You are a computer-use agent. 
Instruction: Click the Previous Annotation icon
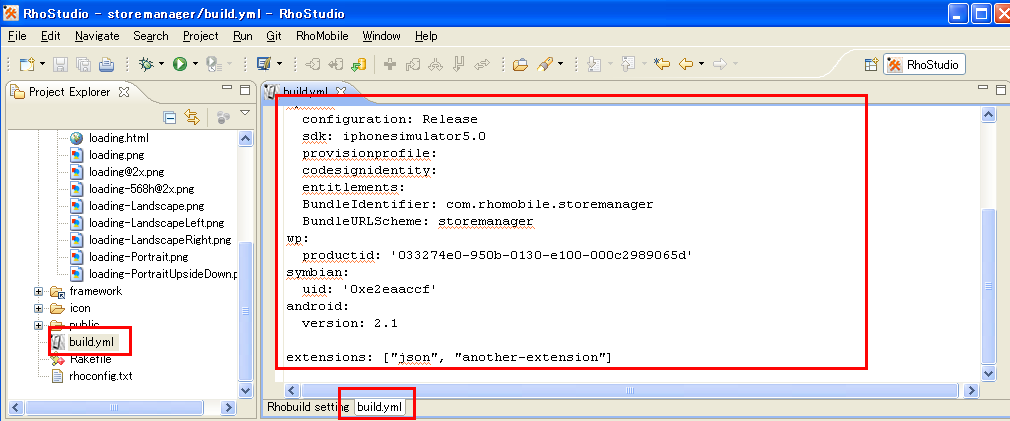click(x=629, y=64)
